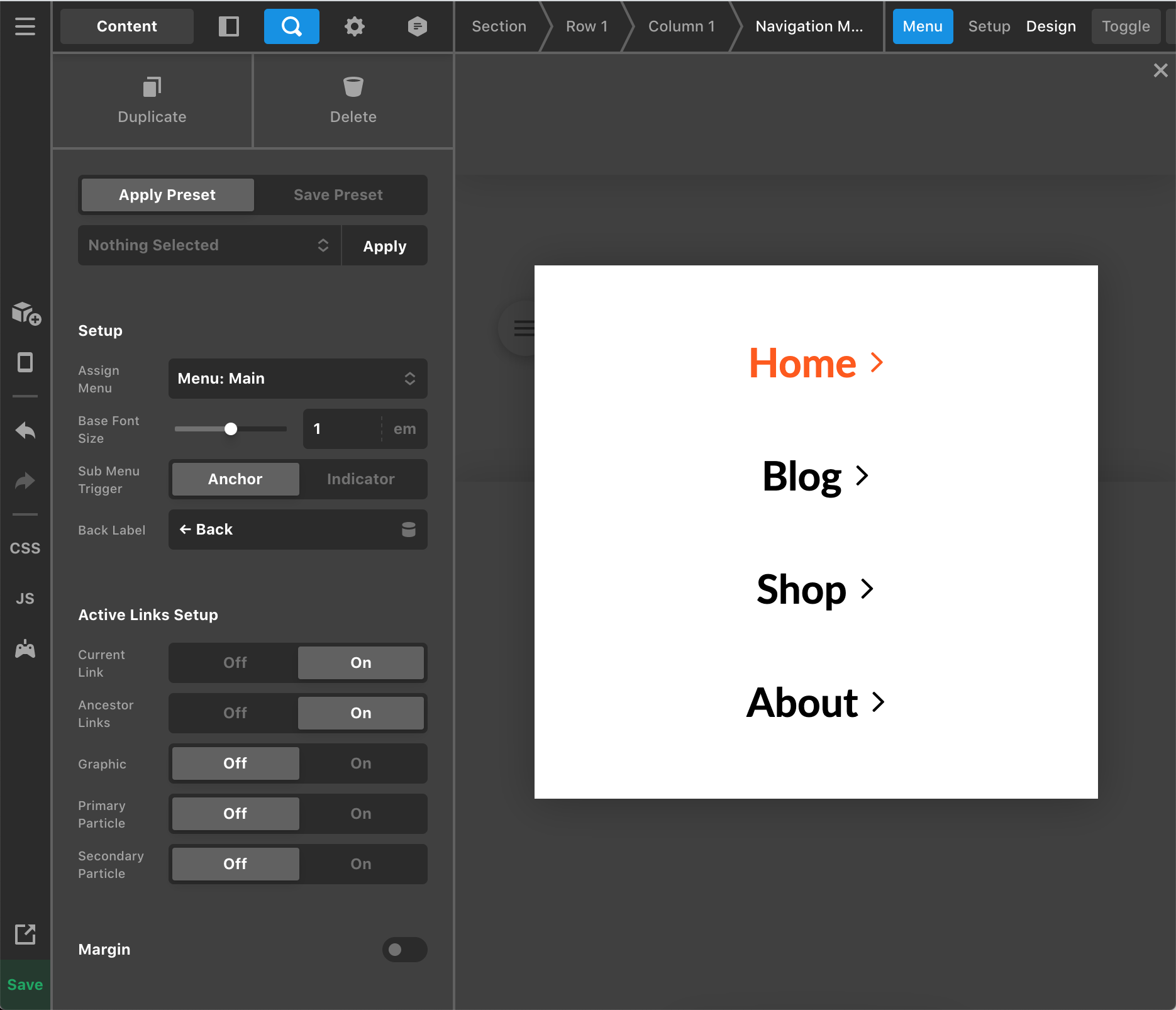
Task: Open the layout panel icon
Action: (x=228, y=26)
